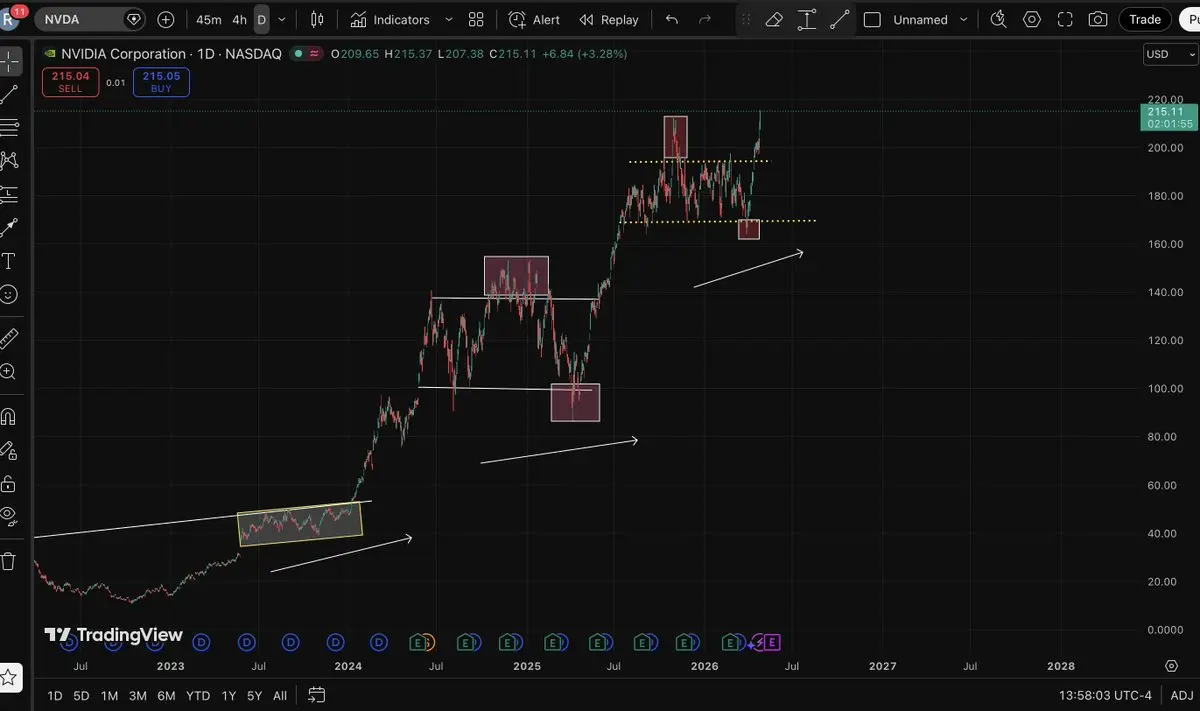Open Indicator templates grid icon
Image resolution: width=1200 pixels, height=711 pixels.
coord(476,19)
